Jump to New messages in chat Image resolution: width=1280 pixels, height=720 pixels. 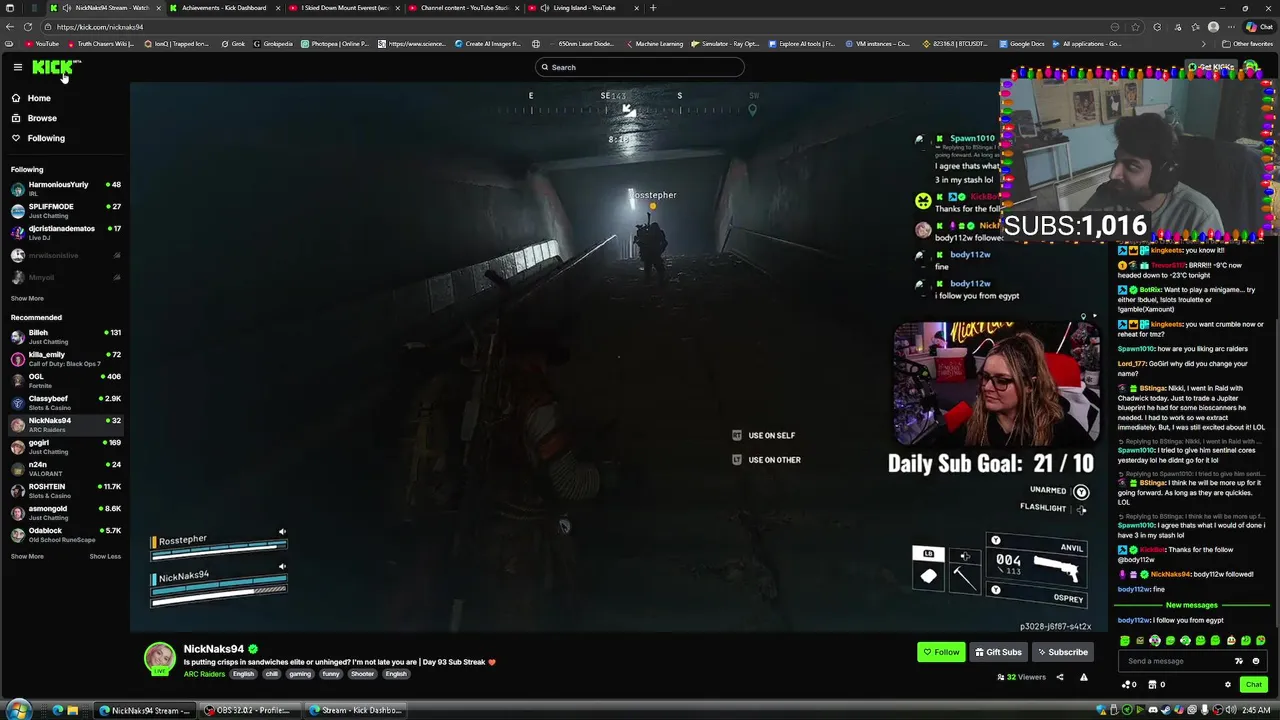click(x=1192, y=605)
